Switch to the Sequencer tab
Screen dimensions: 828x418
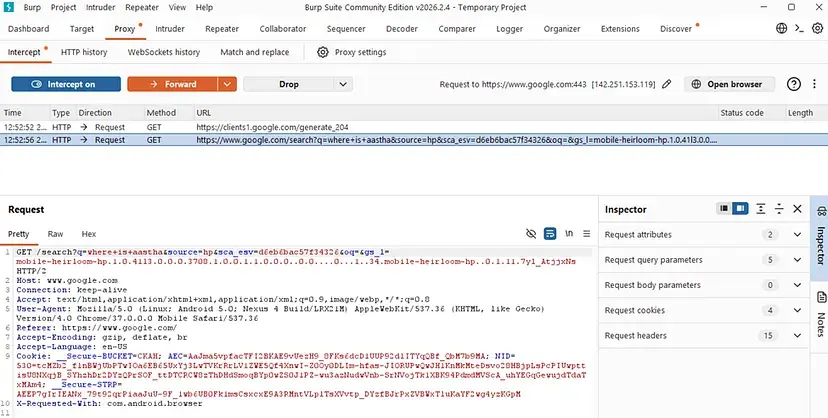(346, 29)
